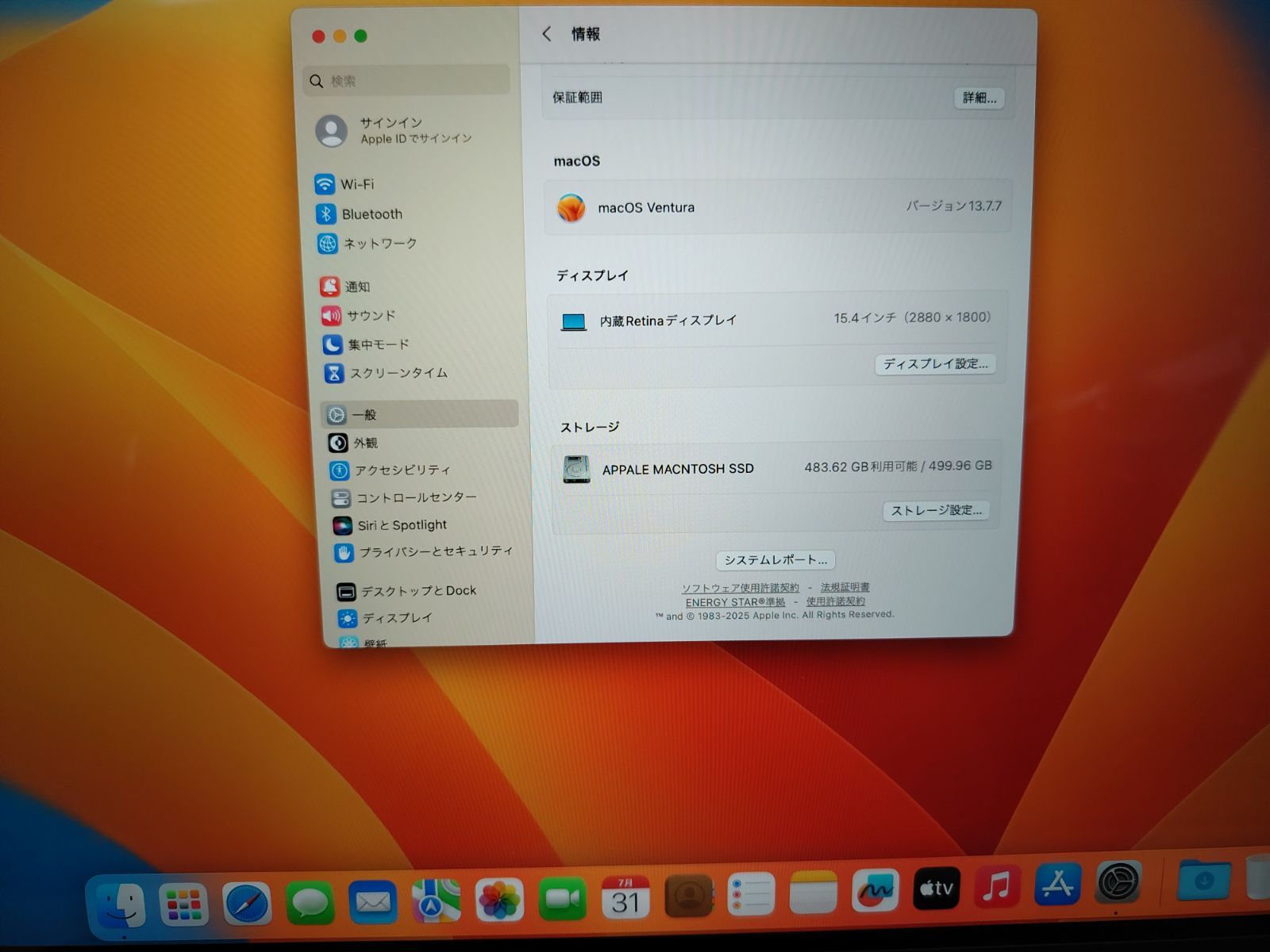1270x952 pixels.
Task: Open Notes from the Dock
Action: [x=814, y=892]
